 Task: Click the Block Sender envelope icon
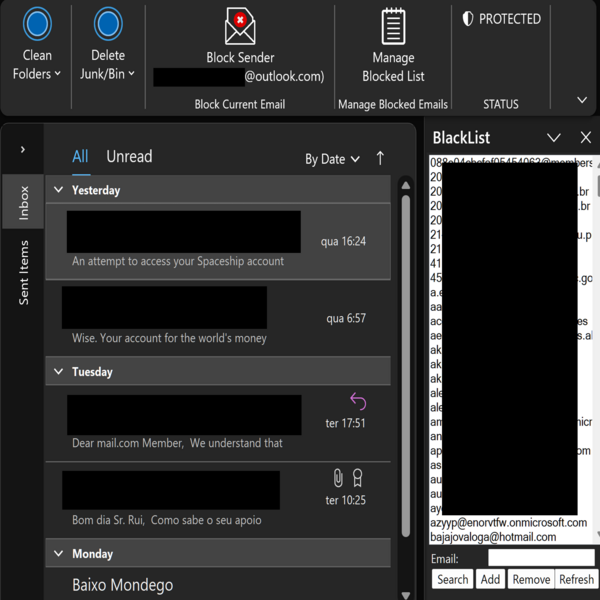click(x=240, y=27)
